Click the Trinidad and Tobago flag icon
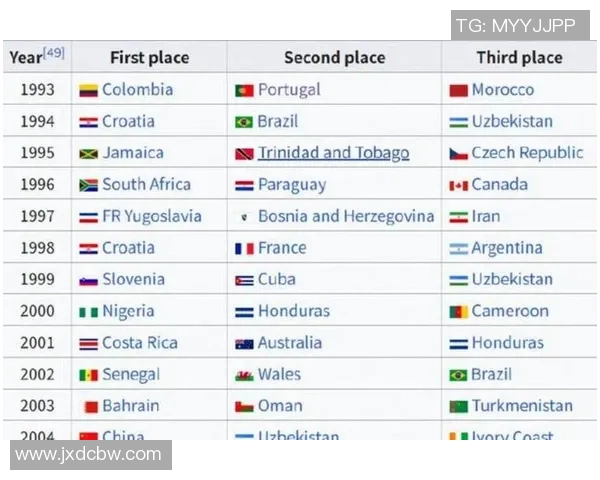This screenshot has width=600, height=480. coord(244,154)
